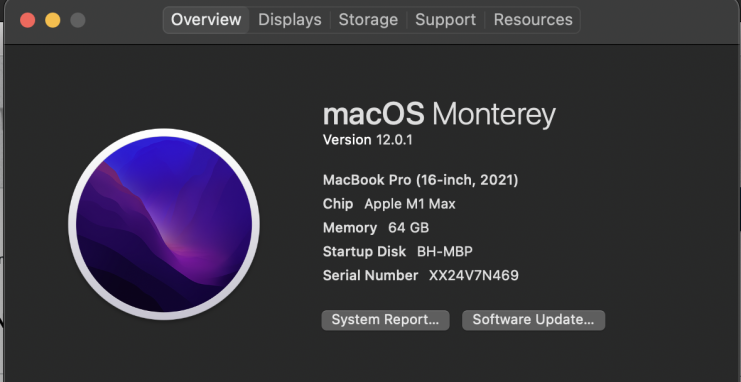Open System Report
This screenshot has height=382, width=741.
(386, 320)
